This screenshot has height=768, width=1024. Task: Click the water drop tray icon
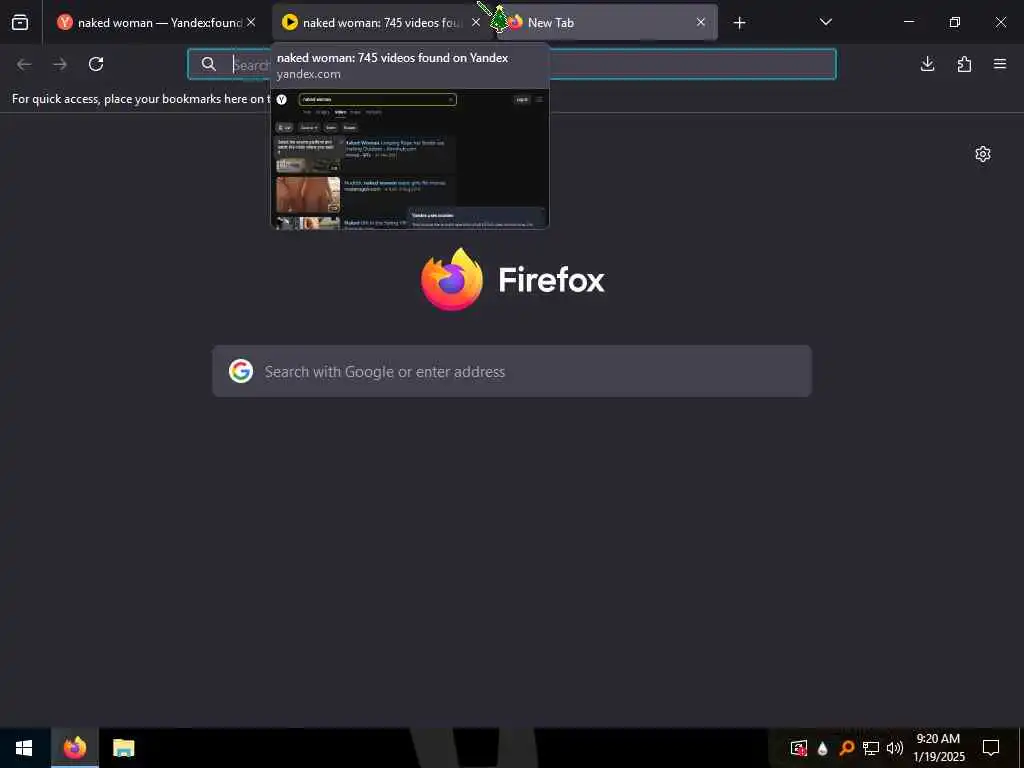tap(823, 748)
